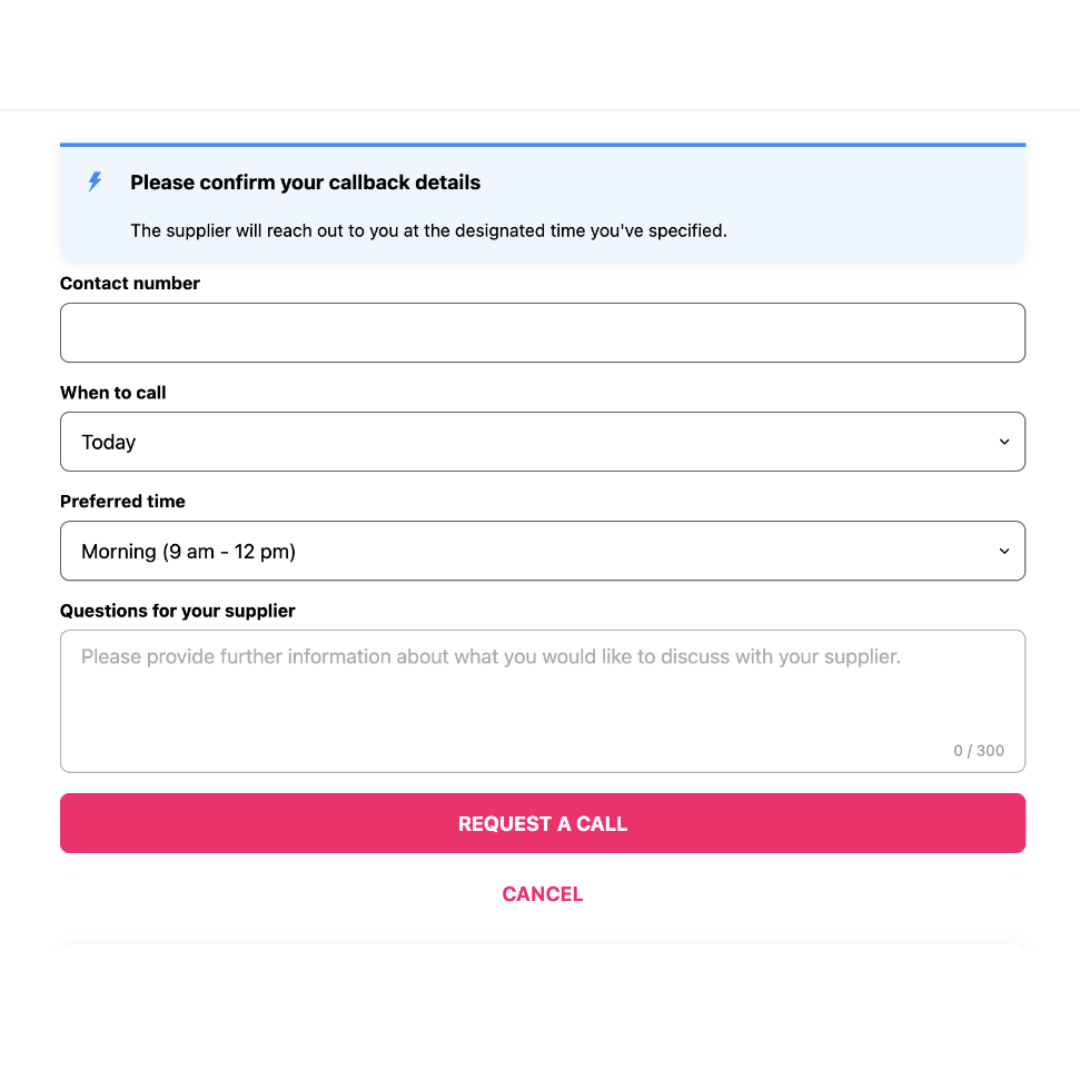
Task: Click the chevron on the When to call dropdown
Action: 1004,441
